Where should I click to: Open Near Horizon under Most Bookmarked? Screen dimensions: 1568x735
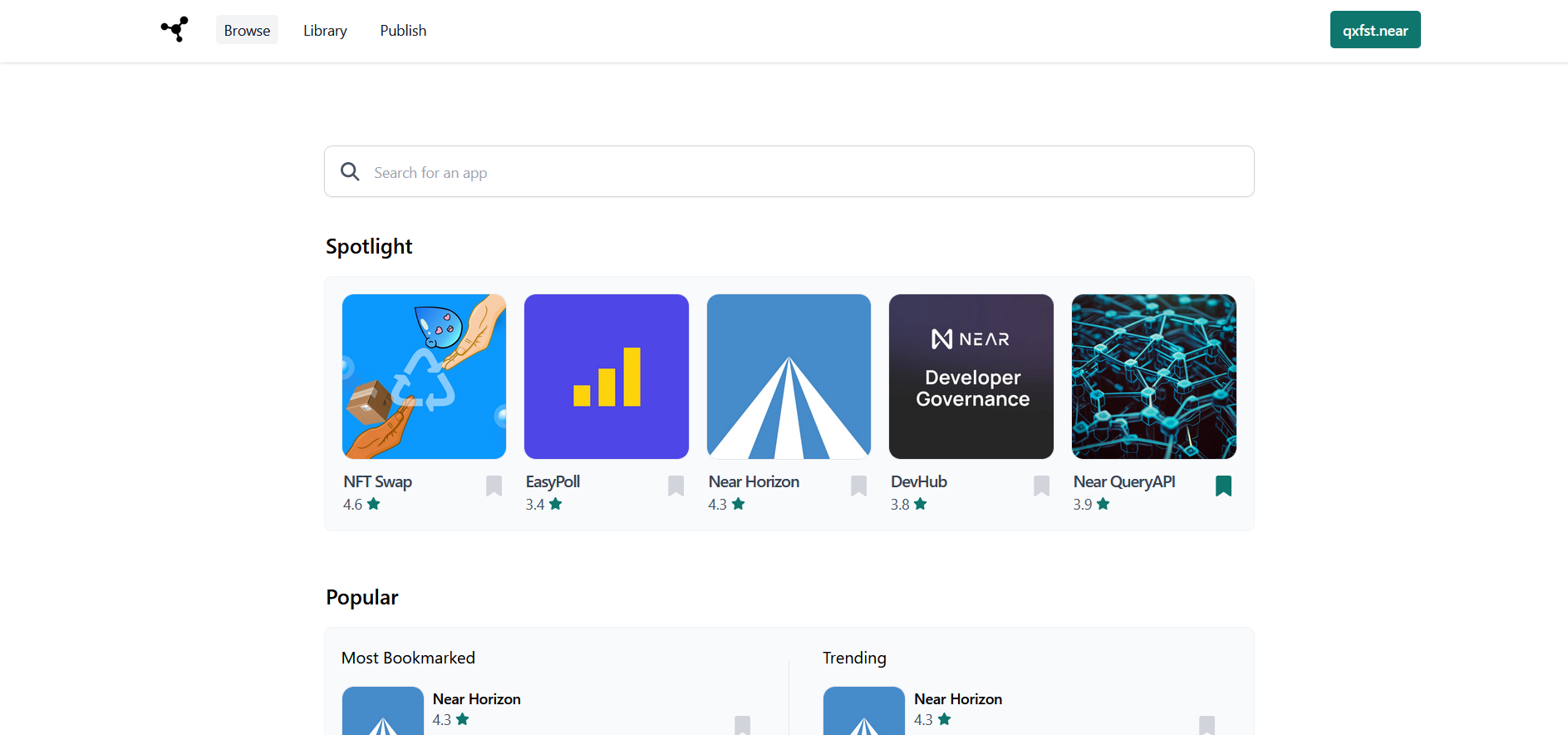pos(477,699)
